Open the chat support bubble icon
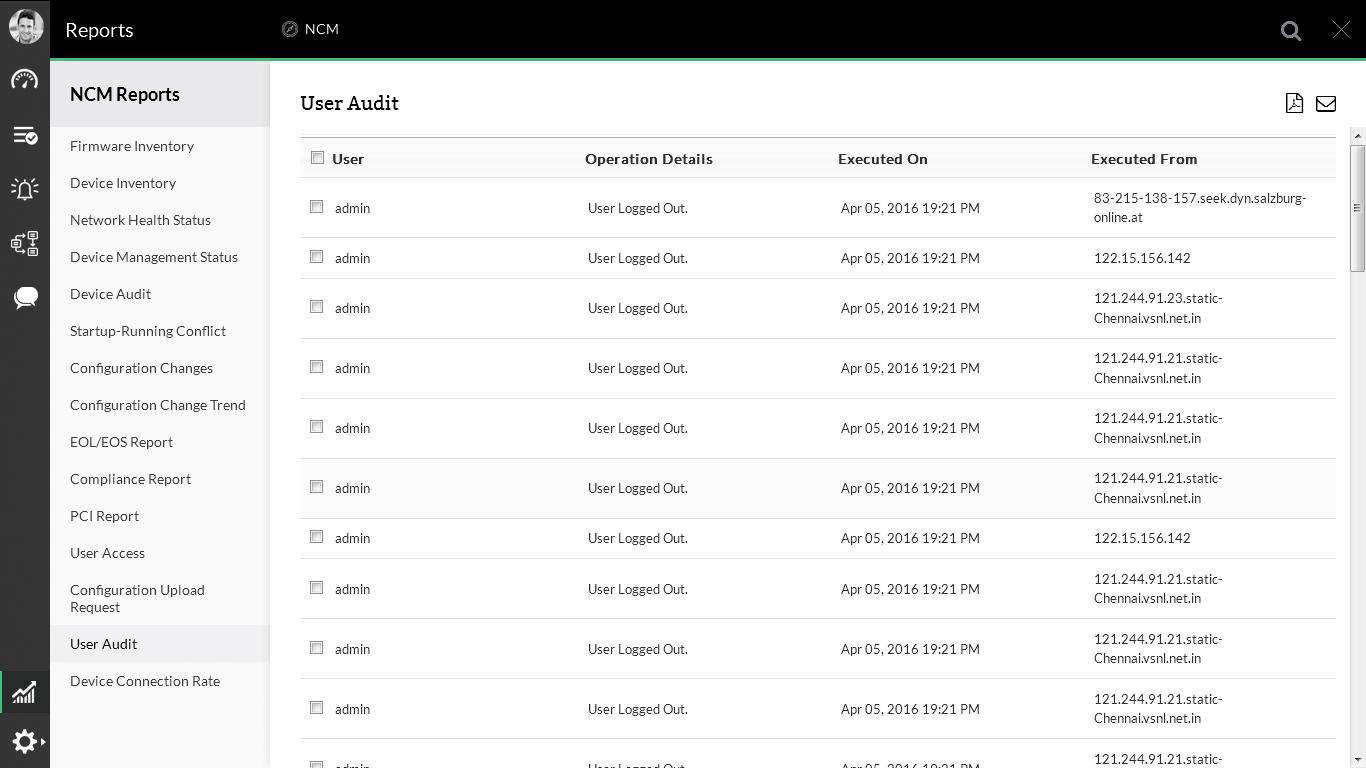The image size is (1366, 768). [x=25, y=297]
